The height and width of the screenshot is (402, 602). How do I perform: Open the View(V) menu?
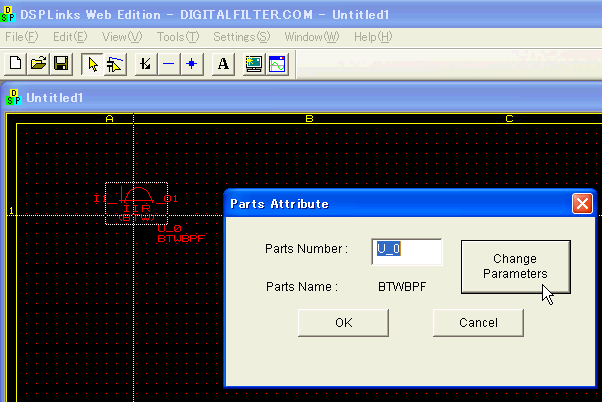click(x=122, y=37)
